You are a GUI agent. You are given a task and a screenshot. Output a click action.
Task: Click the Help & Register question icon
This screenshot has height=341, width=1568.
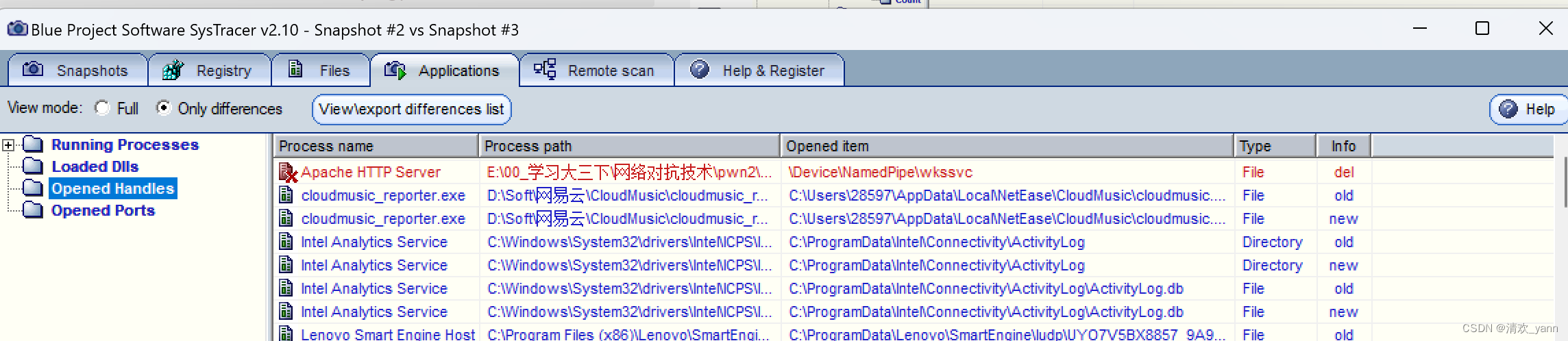tap(700, 69)
